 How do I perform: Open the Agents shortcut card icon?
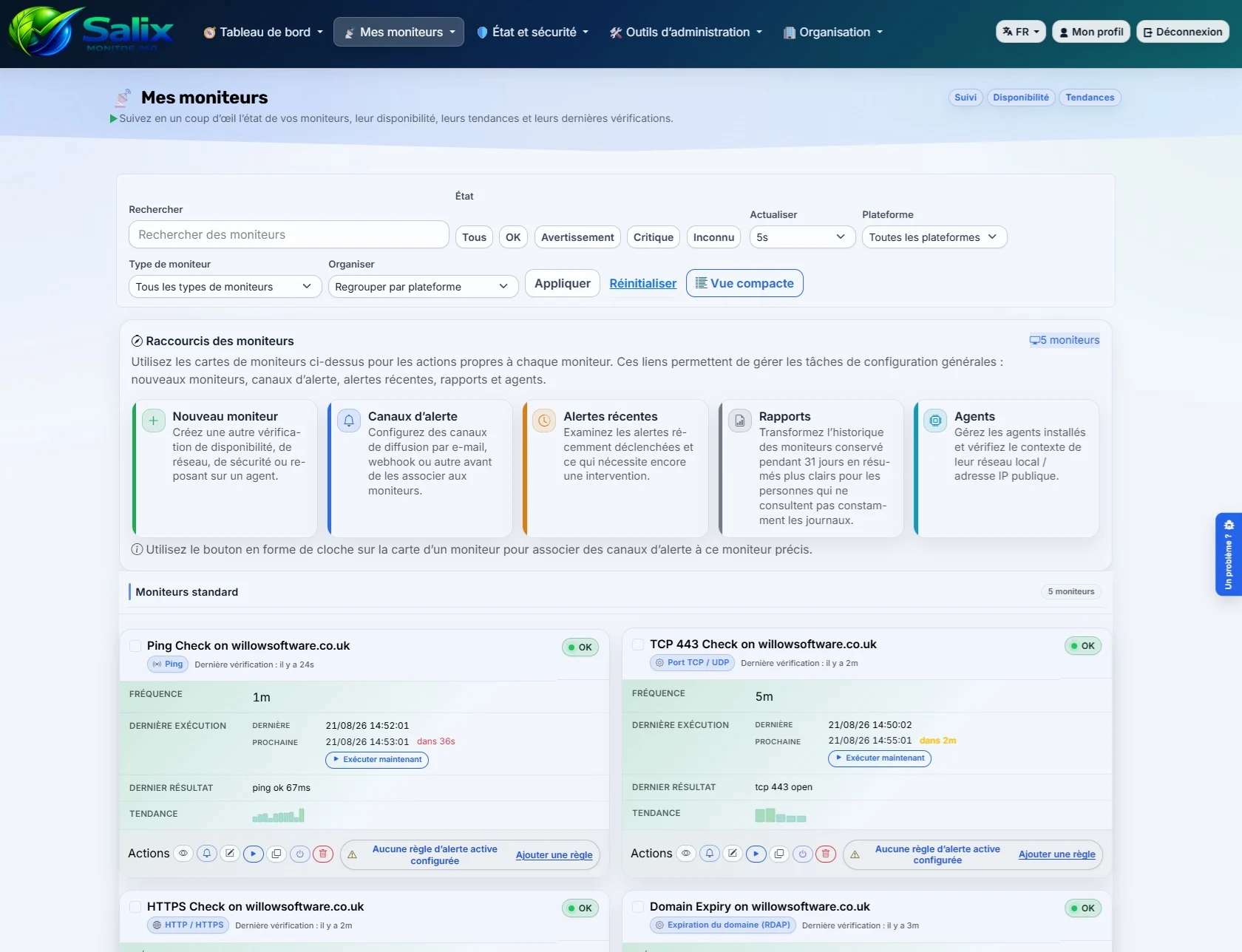click(x=935, y=421)
